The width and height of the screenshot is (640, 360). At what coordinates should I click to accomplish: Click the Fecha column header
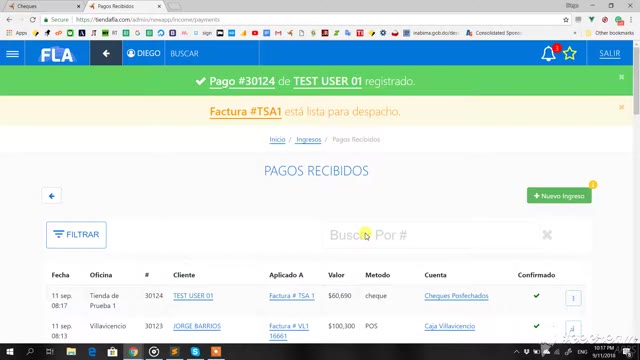(60, 275)
